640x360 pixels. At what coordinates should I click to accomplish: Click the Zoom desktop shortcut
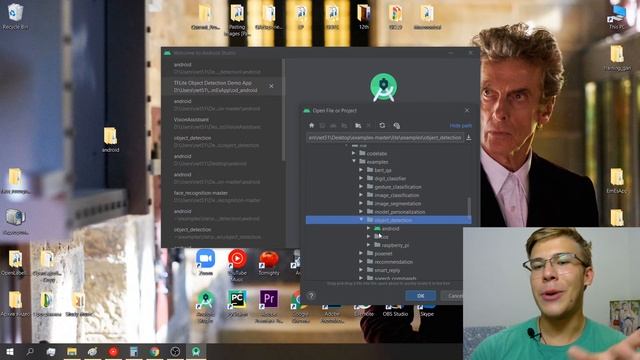pyautogui.click(x=205, y=262)
